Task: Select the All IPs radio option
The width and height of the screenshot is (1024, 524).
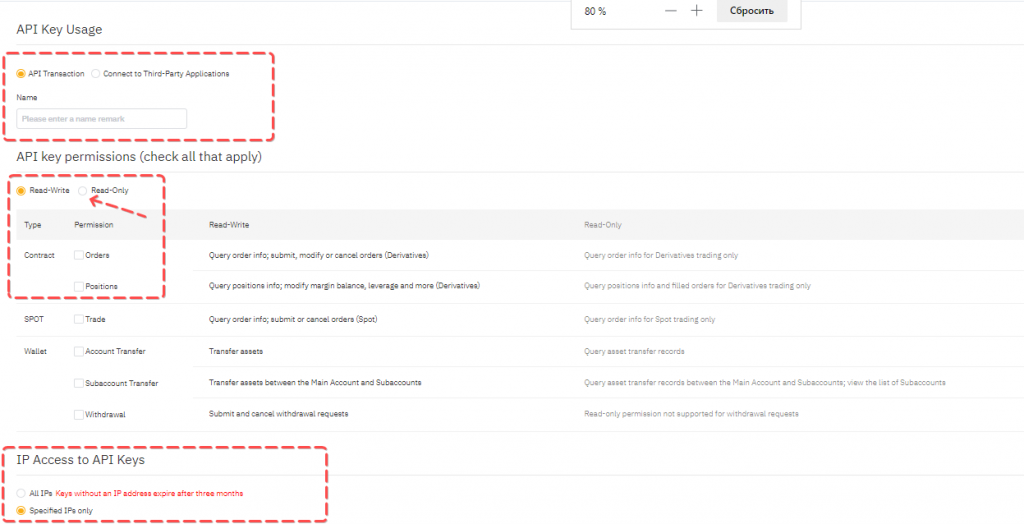Action: pyautogui.click(x=21, y=493)
